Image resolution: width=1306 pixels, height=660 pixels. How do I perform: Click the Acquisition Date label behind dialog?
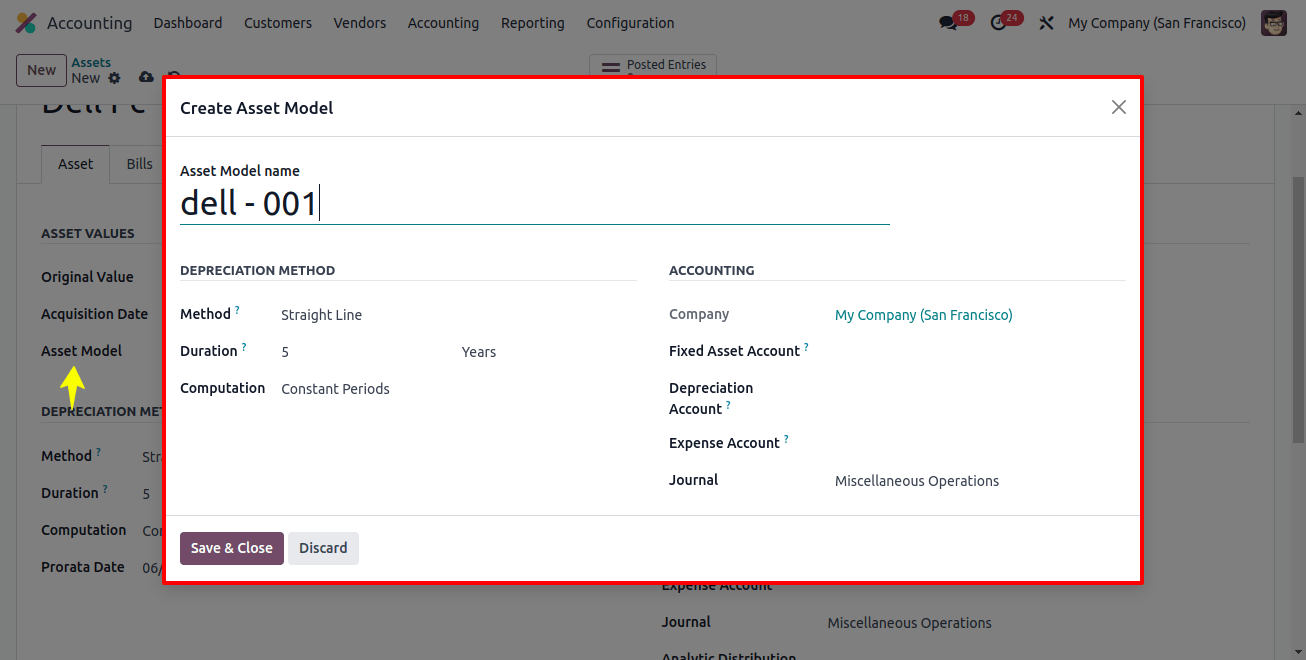94,314
